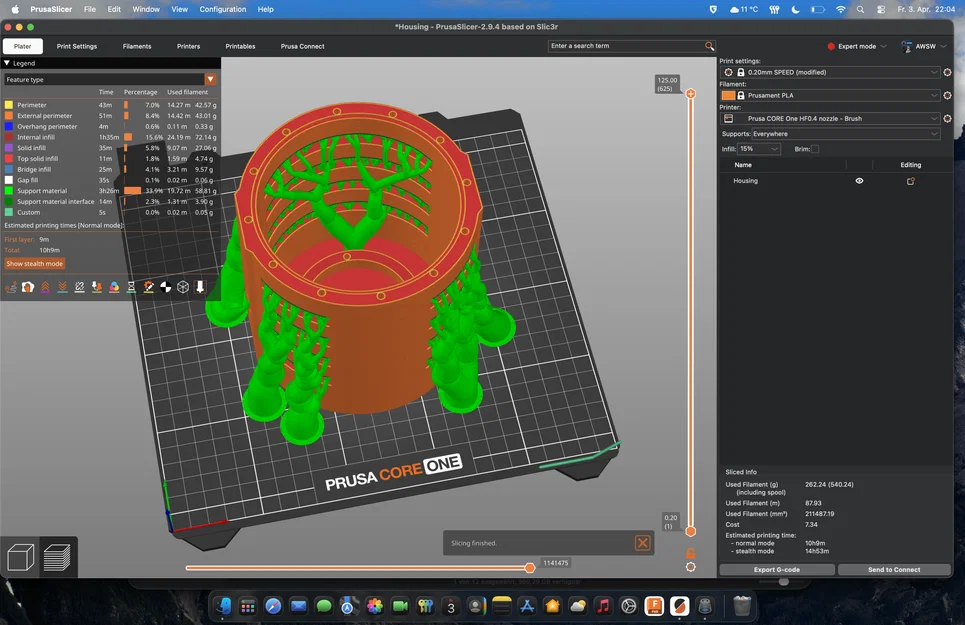The image size is (965, 625).
Task: Dismiss the 'Slicing finished' notification
Action: 642,543
